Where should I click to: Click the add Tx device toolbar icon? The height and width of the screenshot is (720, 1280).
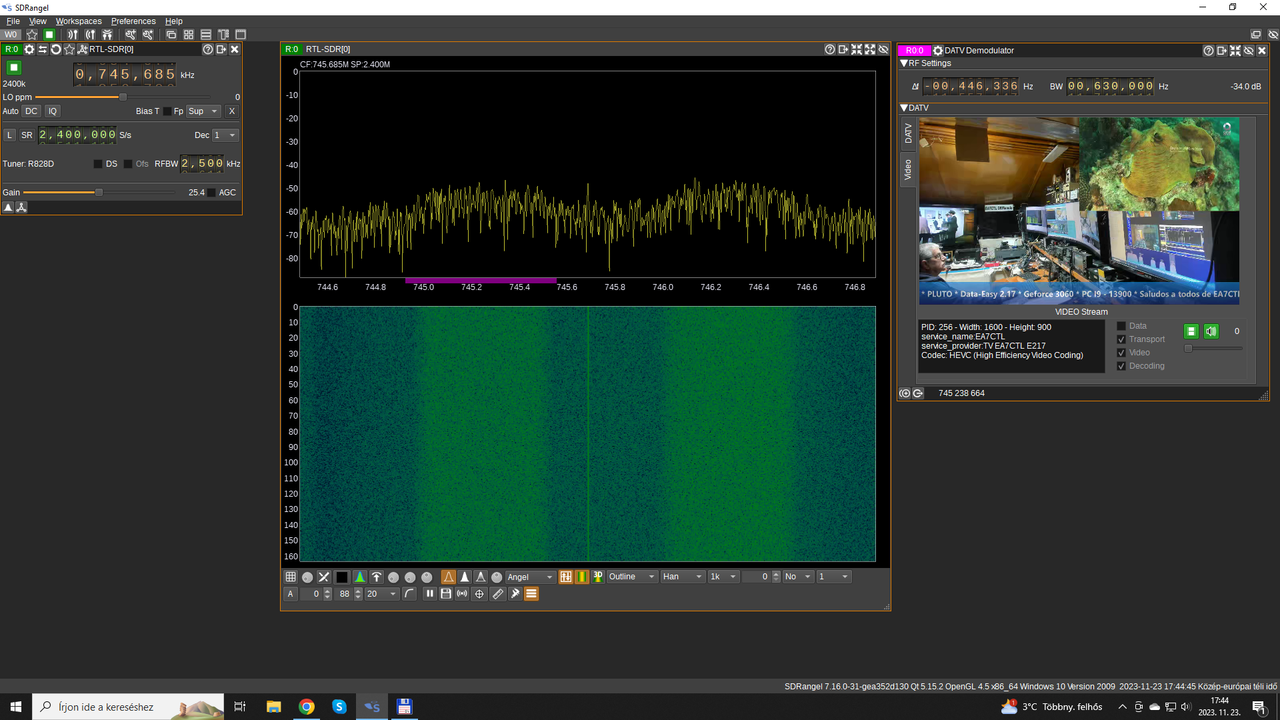pos(90,34)
